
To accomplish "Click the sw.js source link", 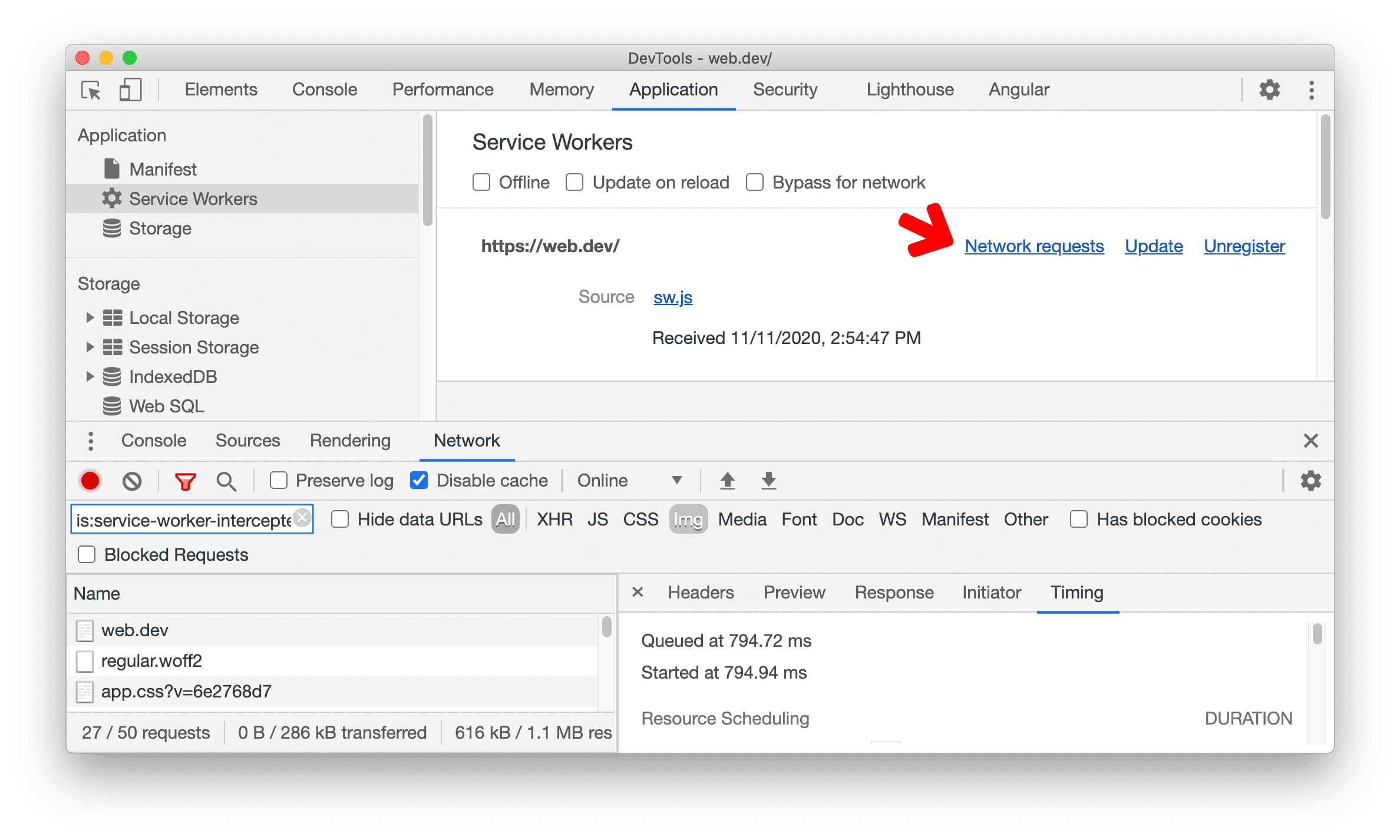I will (673, 298).
